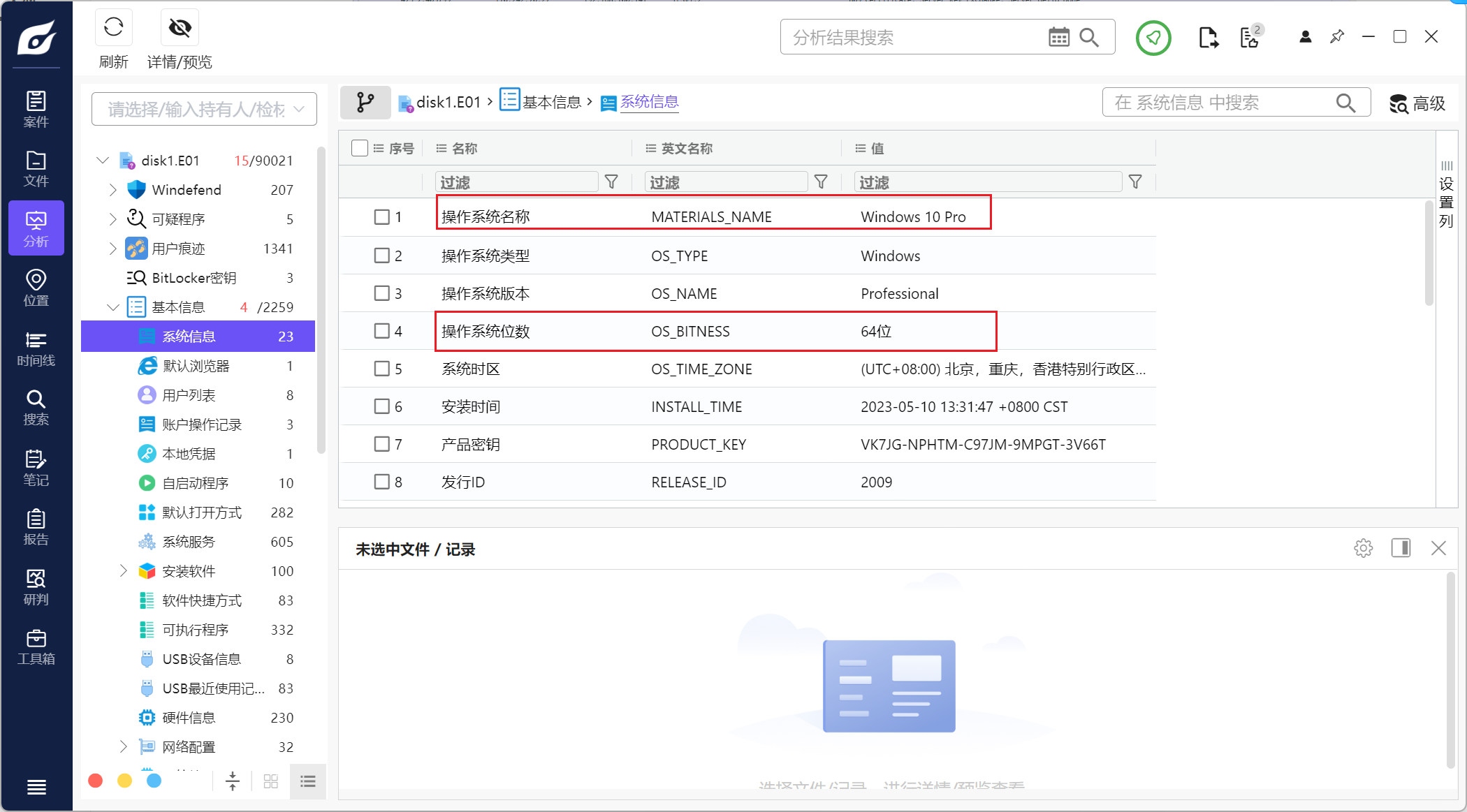Tick the 产品密钥 row checkbox
The height and width of the screenshot is (812, 1467).
tap(381, 444)
